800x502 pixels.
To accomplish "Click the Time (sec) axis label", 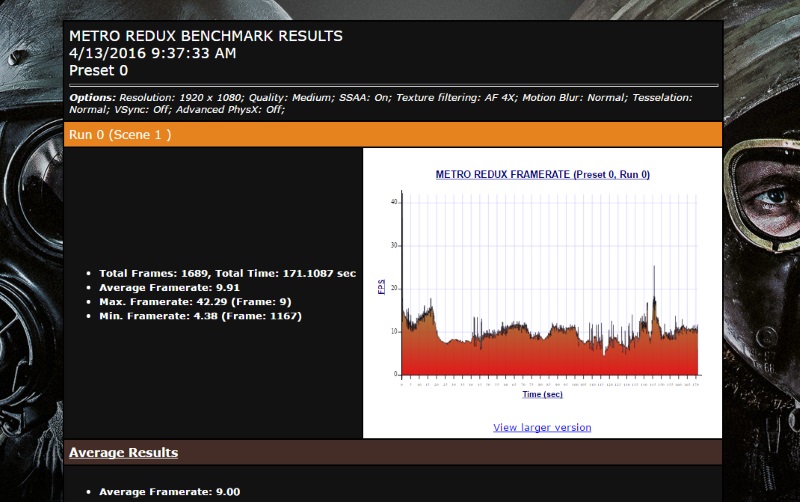I will (542, 394).
